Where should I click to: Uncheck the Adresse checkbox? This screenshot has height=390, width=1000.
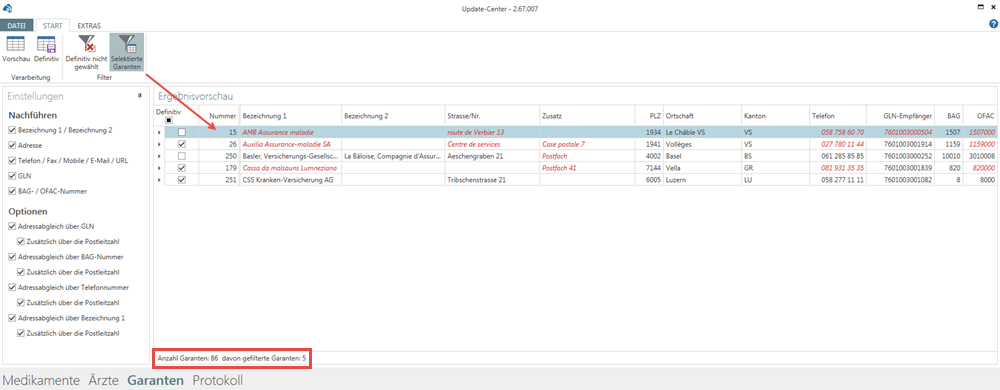point(13,145)
